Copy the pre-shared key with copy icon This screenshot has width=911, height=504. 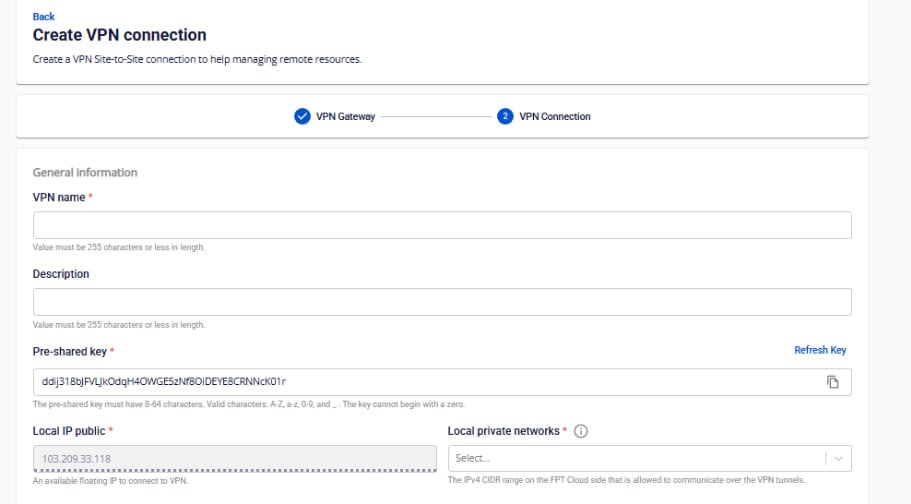[832, 382]
